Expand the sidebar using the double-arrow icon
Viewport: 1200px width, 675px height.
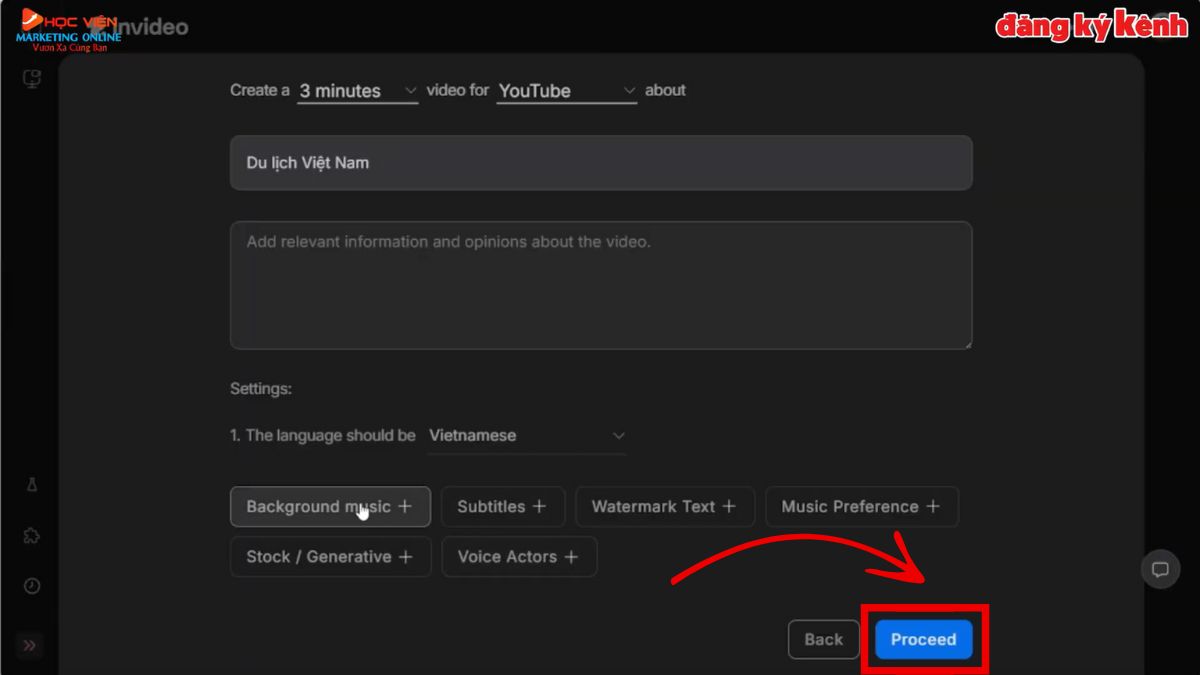click(x=31, y=646)
